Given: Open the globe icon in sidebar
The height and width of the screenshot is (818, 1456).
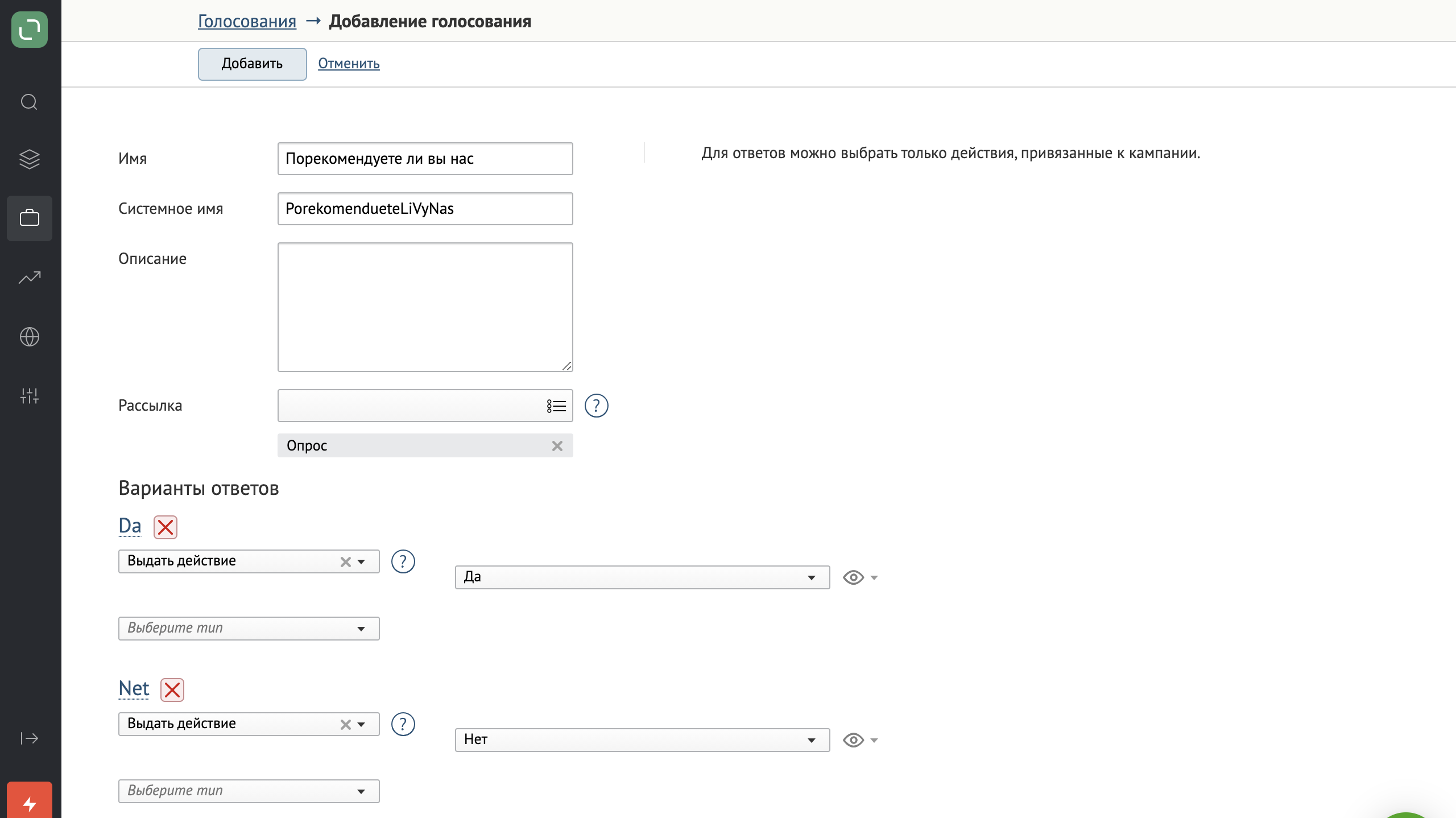Looking at the screenshot, I should [x=30, y=337].
